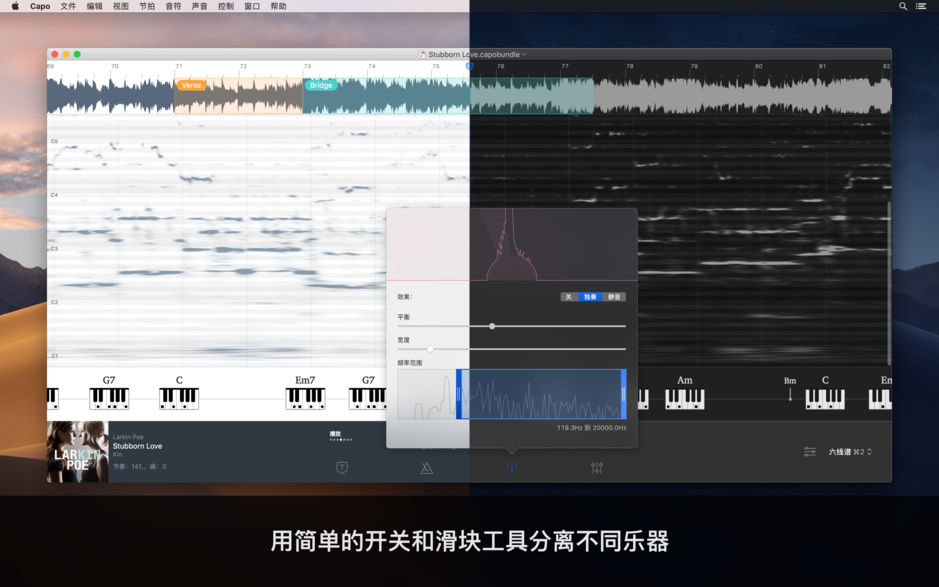Viewport: 939px width, 587px height.
Task: Select the isolation tuning-fork tool
Action: [x=513, y=468]
